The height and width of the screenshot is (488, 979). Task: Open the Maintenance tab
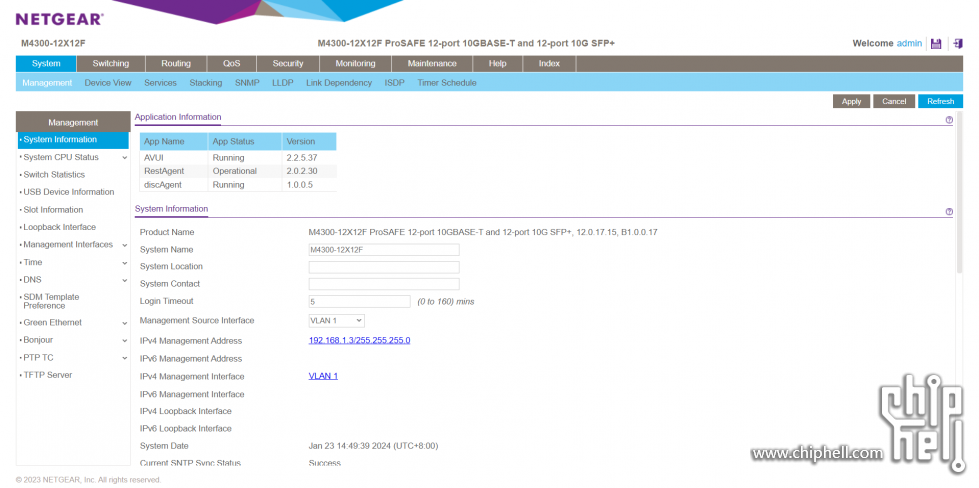click(432, 64)
